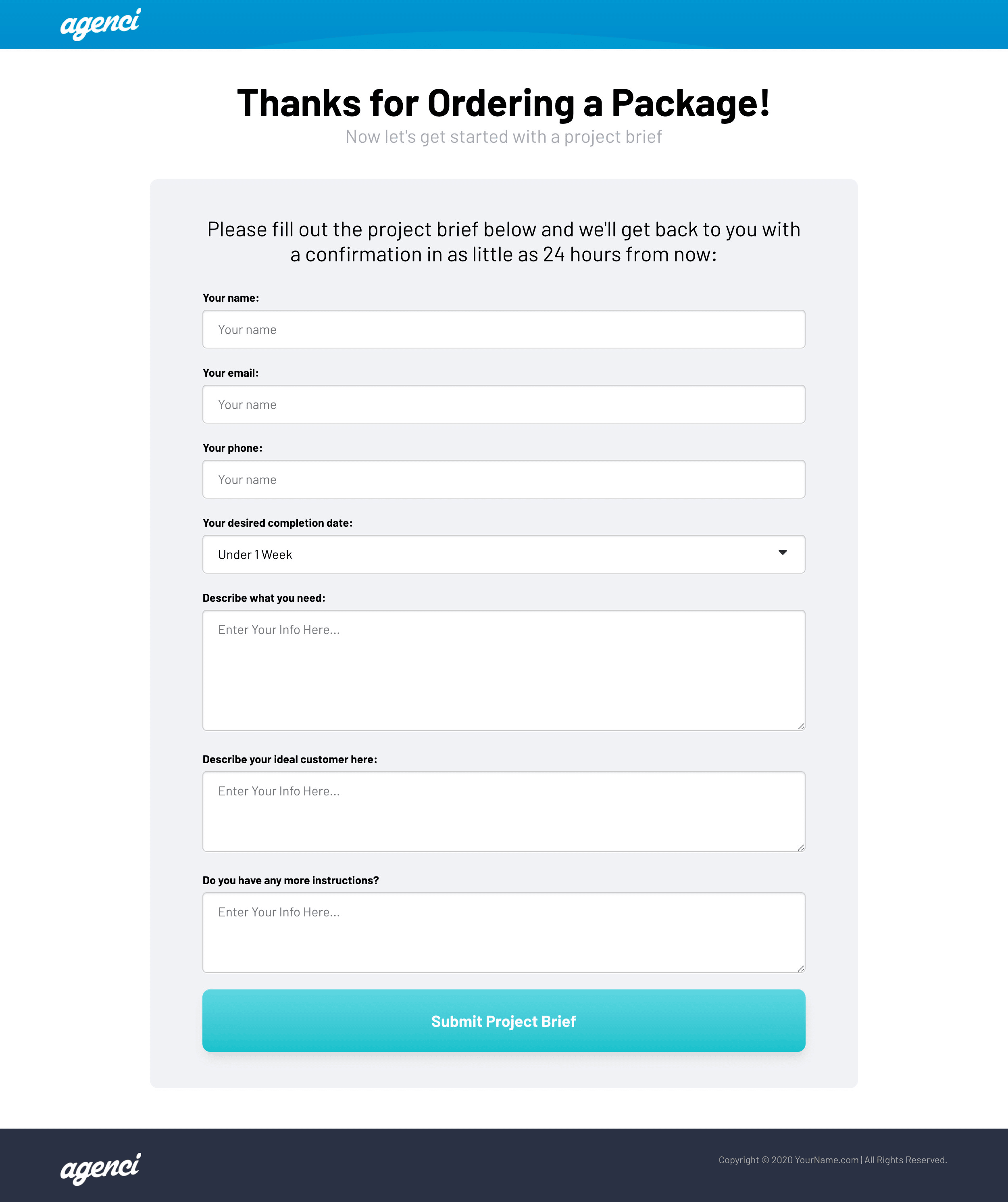
Task: Click the agenci logo in the header
Action: click(101, 24)
